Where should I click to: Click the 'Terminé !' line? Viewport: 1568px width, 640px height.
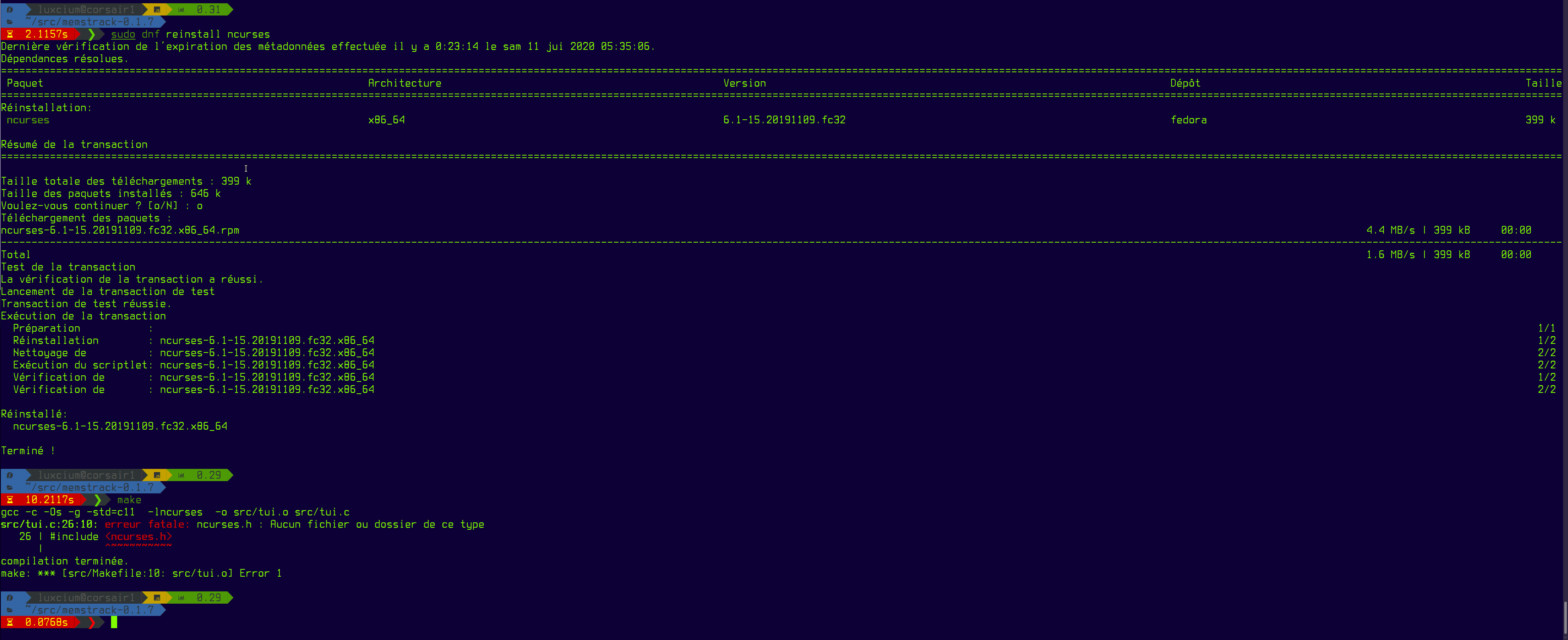pos(28,450)
